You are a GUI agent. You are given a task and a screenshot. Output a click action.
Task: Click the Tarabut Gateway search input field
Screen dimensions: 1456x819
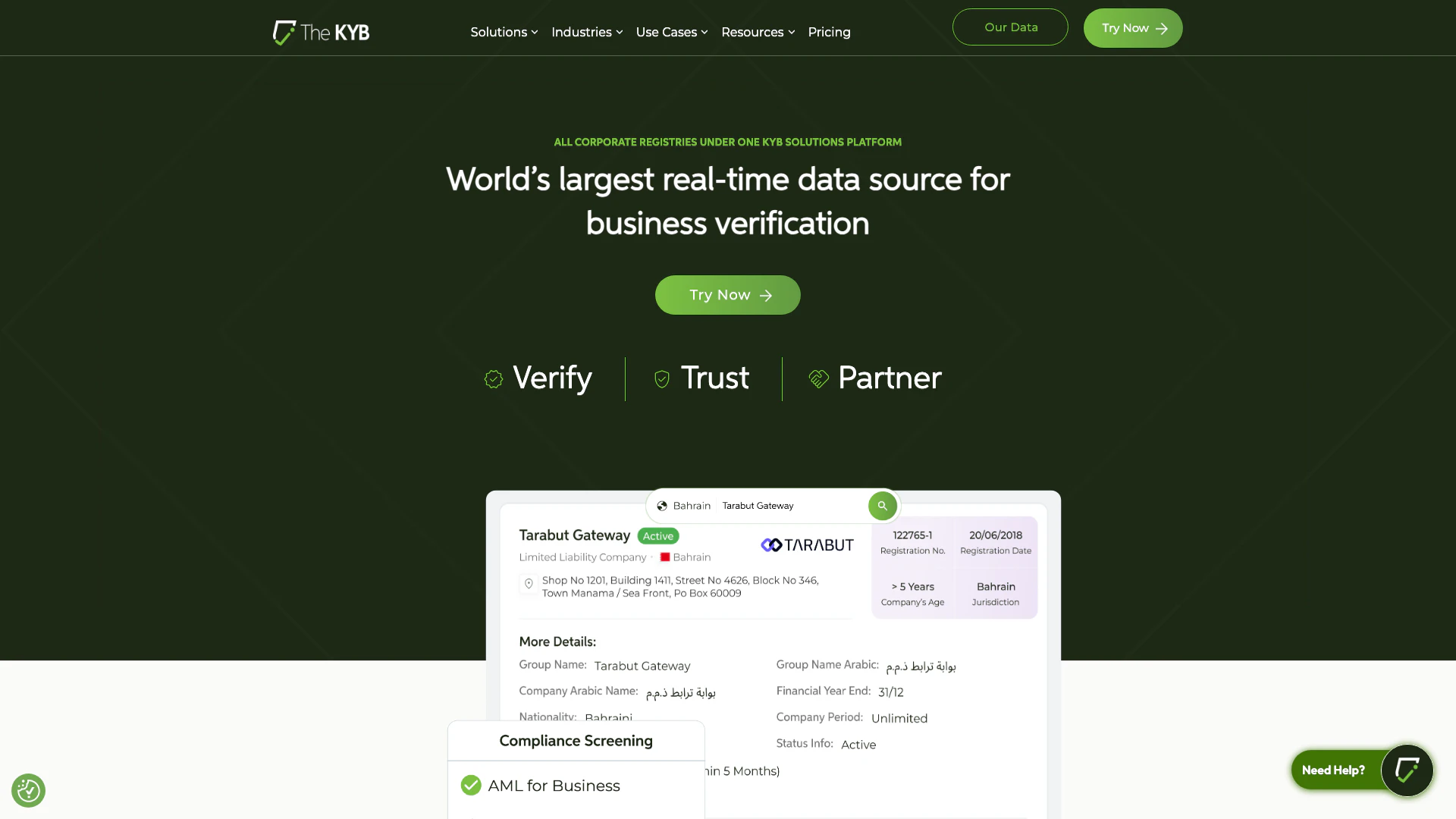coord(781,506)
